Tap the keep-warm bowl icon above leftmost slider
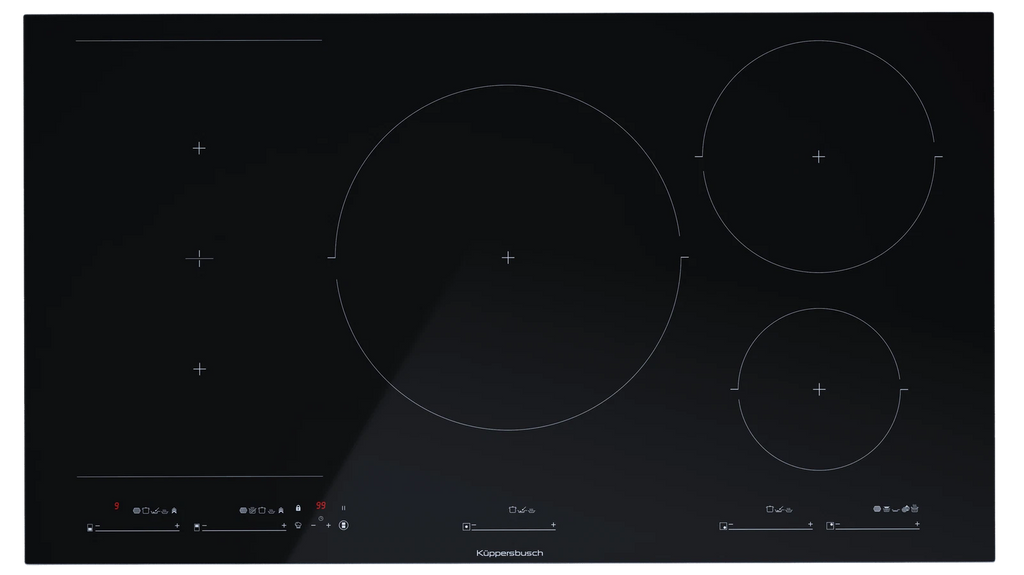Screen dimensions: 1024x575 click(x=165, y=511)
